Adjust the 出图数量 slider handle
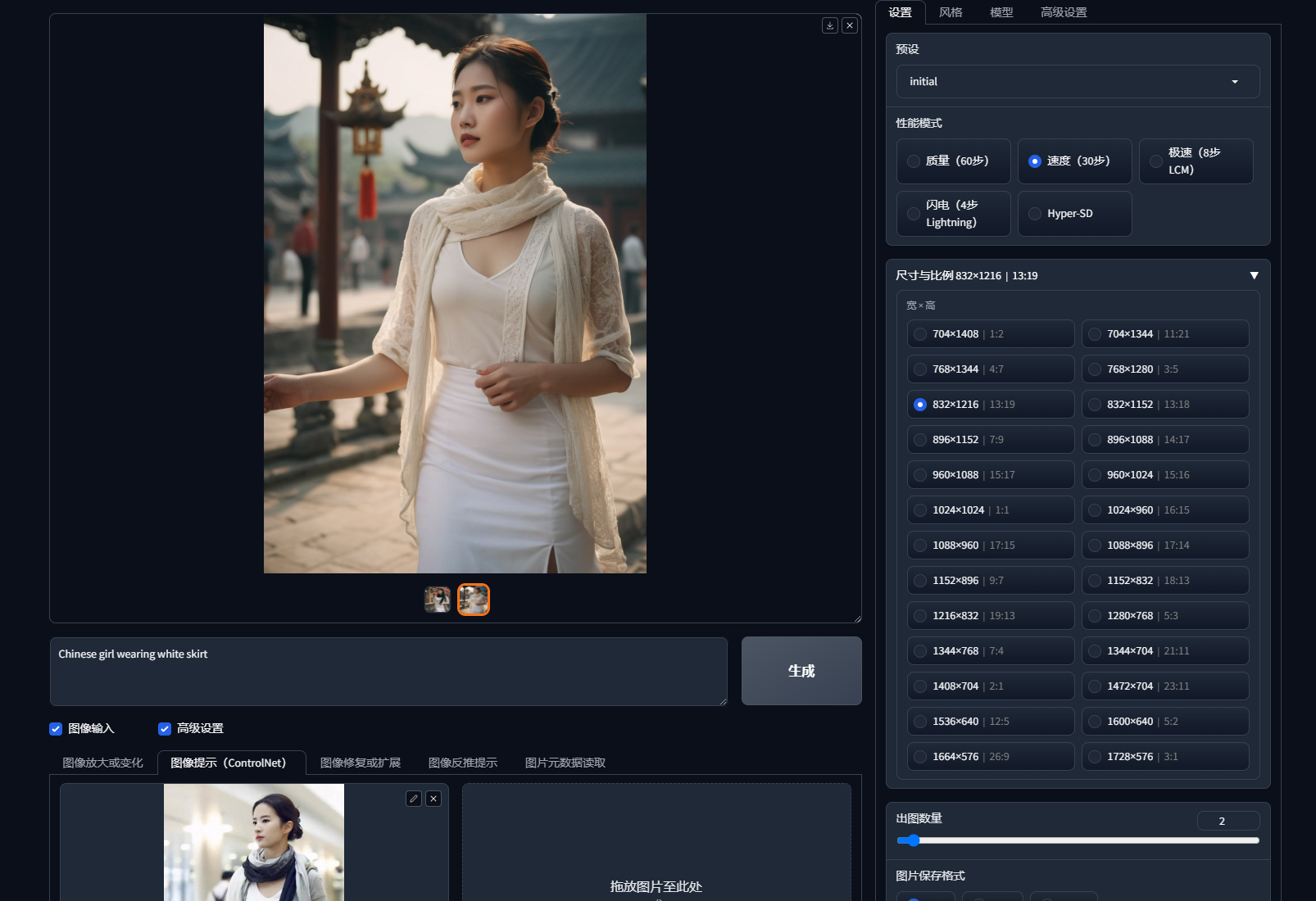 [914, 840]
